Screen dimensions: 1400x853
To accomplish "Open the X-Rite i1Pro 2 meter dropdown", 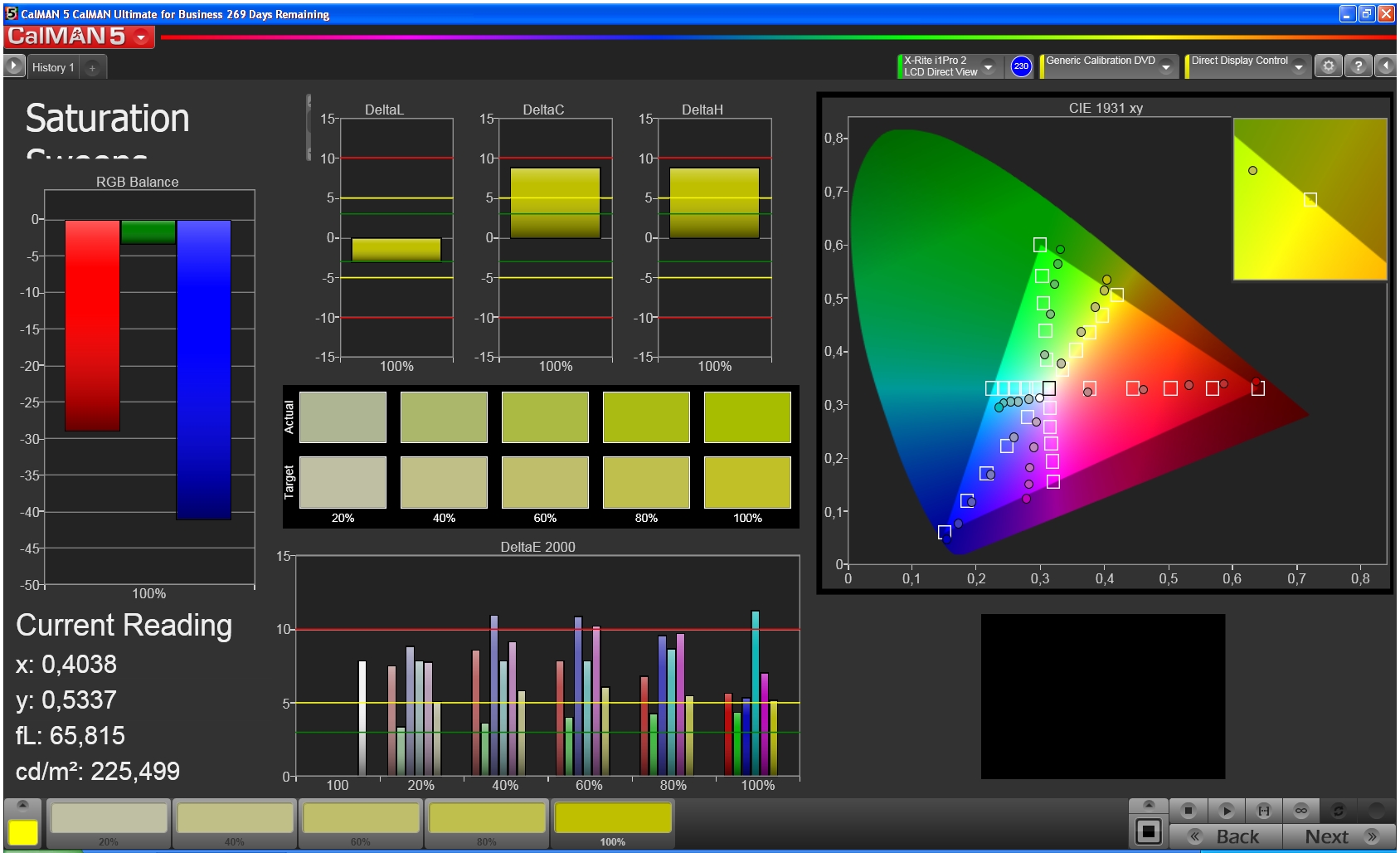I will point(988,66).
